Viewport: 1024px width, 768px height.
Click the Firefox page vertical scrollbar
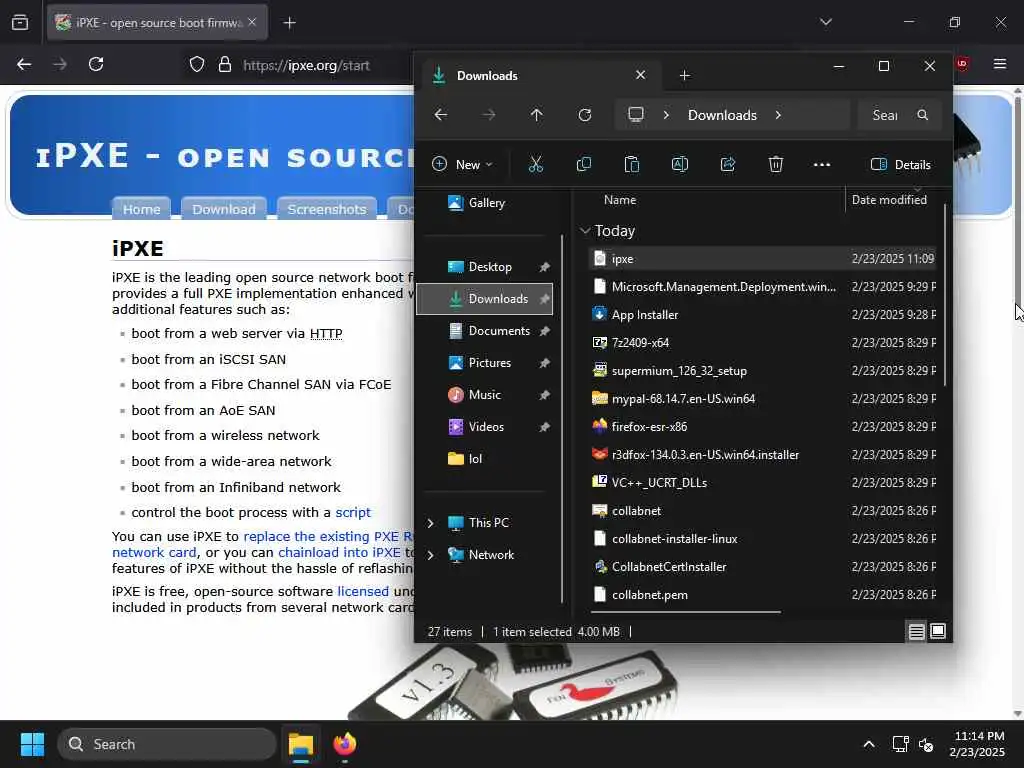[1017, 202]
